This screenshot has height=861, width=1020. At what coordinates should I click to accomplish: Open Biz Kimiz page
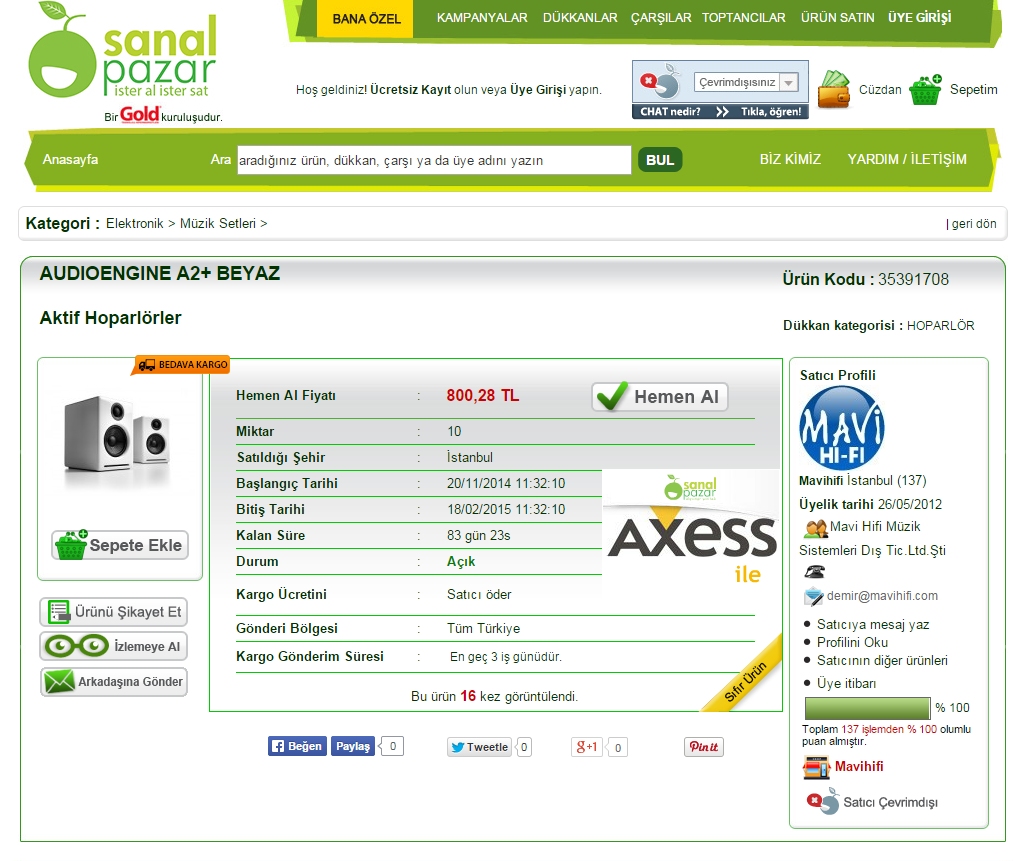790,159
